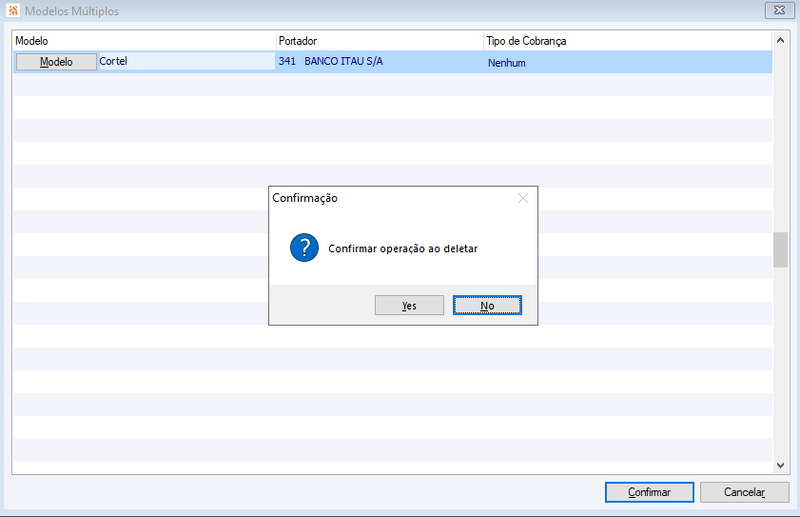
Task: Click the blue question mark icon
Action: [x=304, y=248]
